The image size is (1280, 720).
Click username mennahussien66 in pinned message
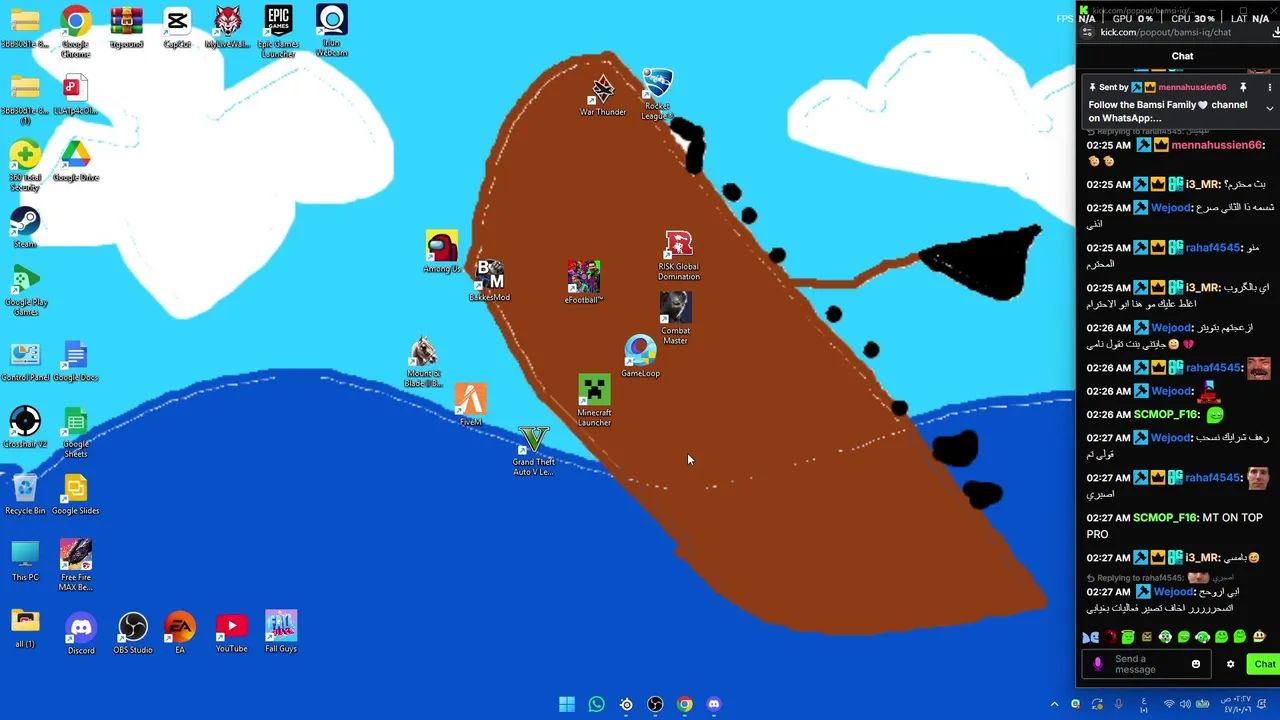(x=1192, y=87)
